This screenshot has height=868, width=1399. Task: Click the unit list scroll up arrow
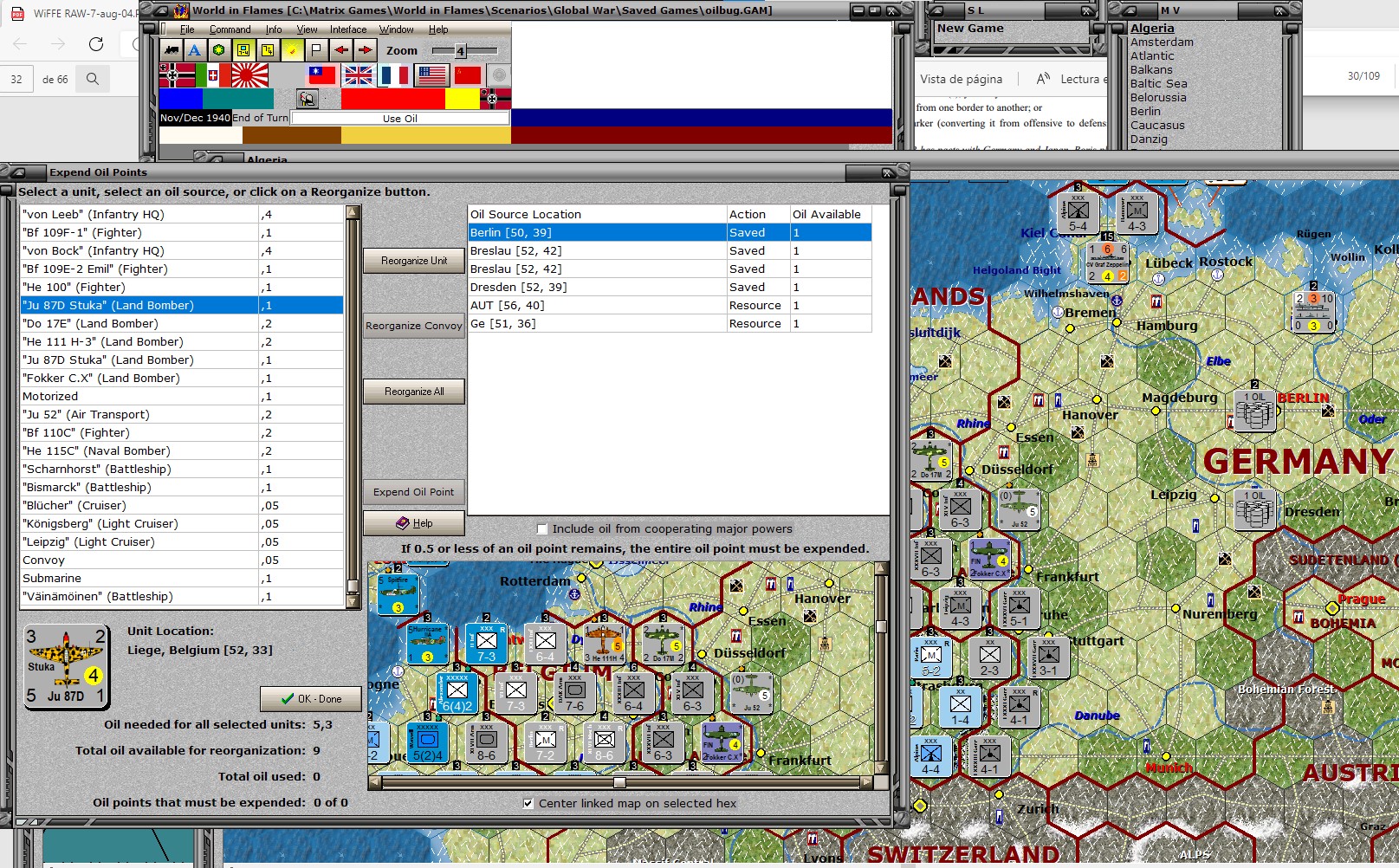coord(353,212)
